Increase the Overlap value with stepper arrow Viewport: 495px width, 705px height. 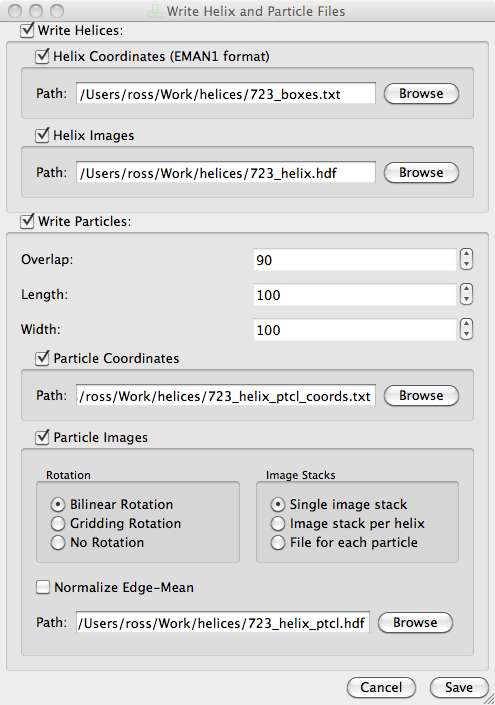coord(466,254)
